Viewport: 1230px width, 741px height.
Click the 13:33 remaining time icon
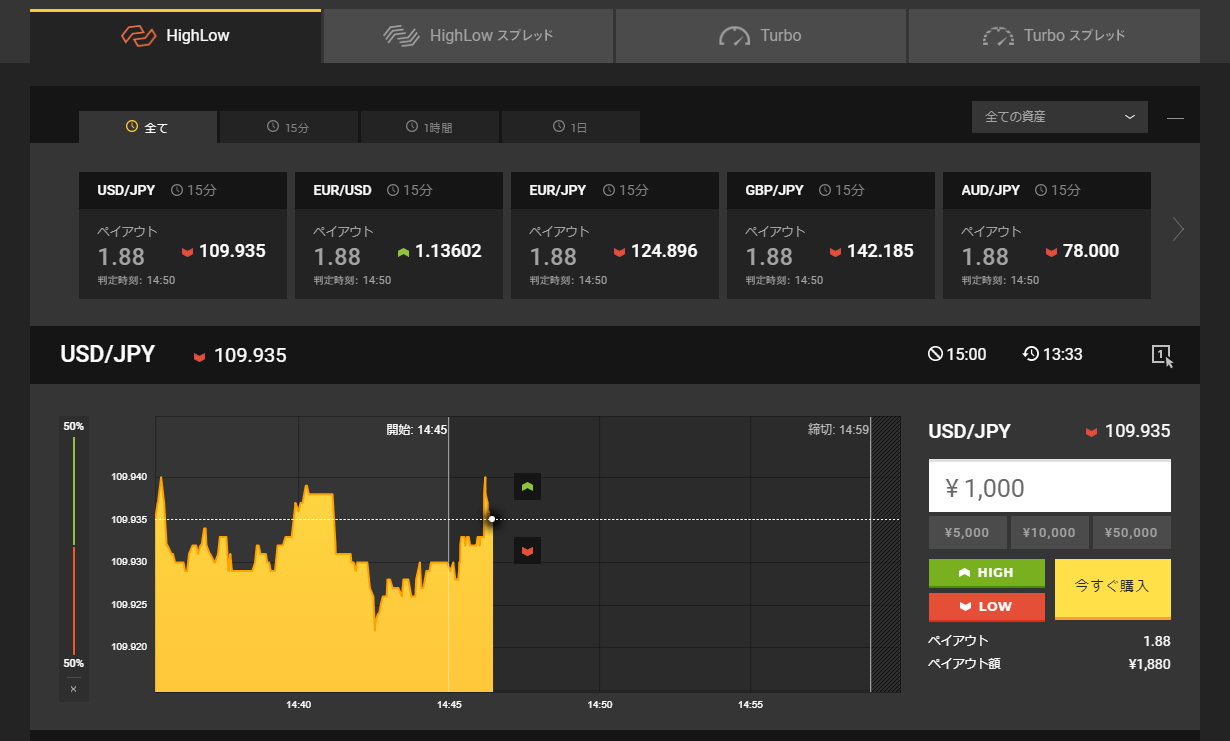click(x=1031, y=354)
